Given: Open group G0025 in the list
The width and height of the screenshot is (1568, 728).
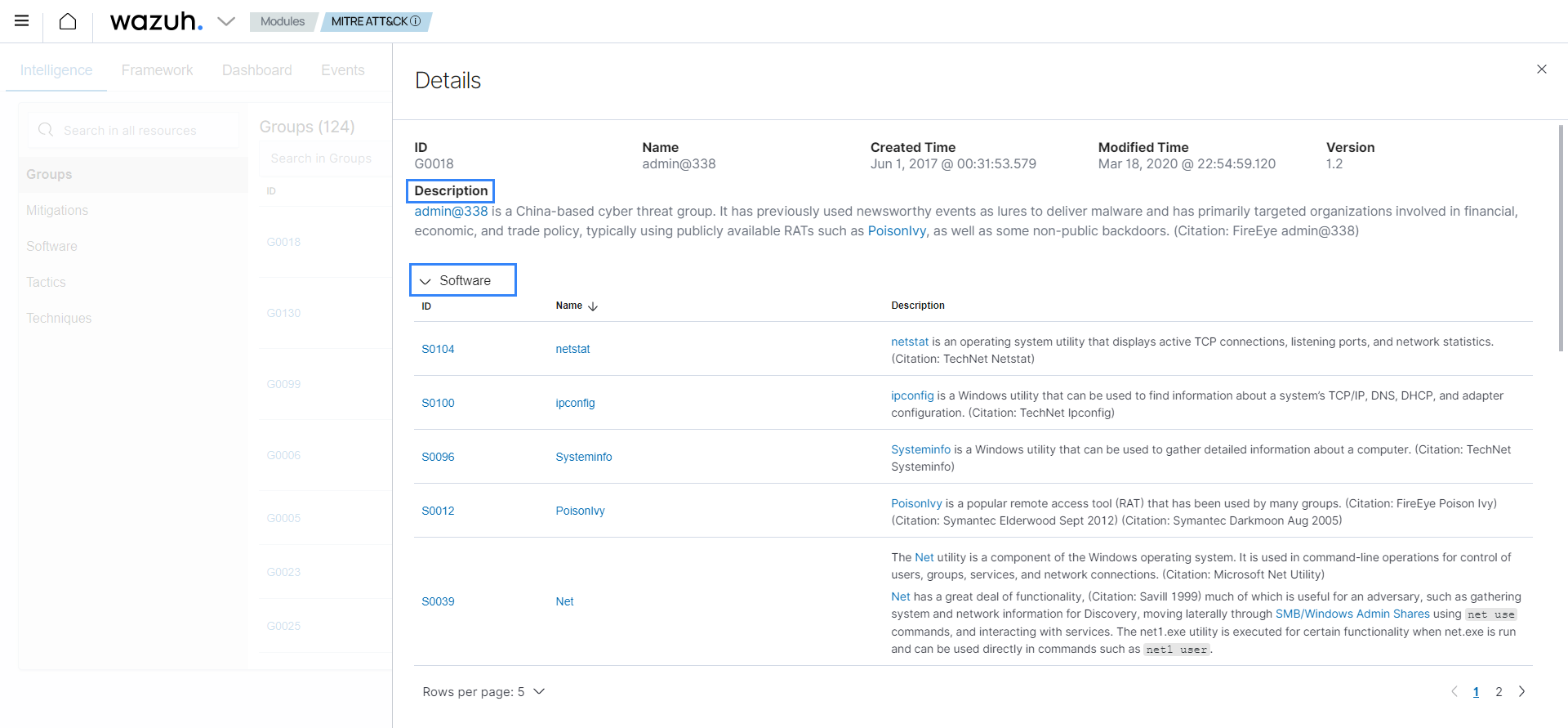Looking at the screenshot, I should (x=283, y=626).
